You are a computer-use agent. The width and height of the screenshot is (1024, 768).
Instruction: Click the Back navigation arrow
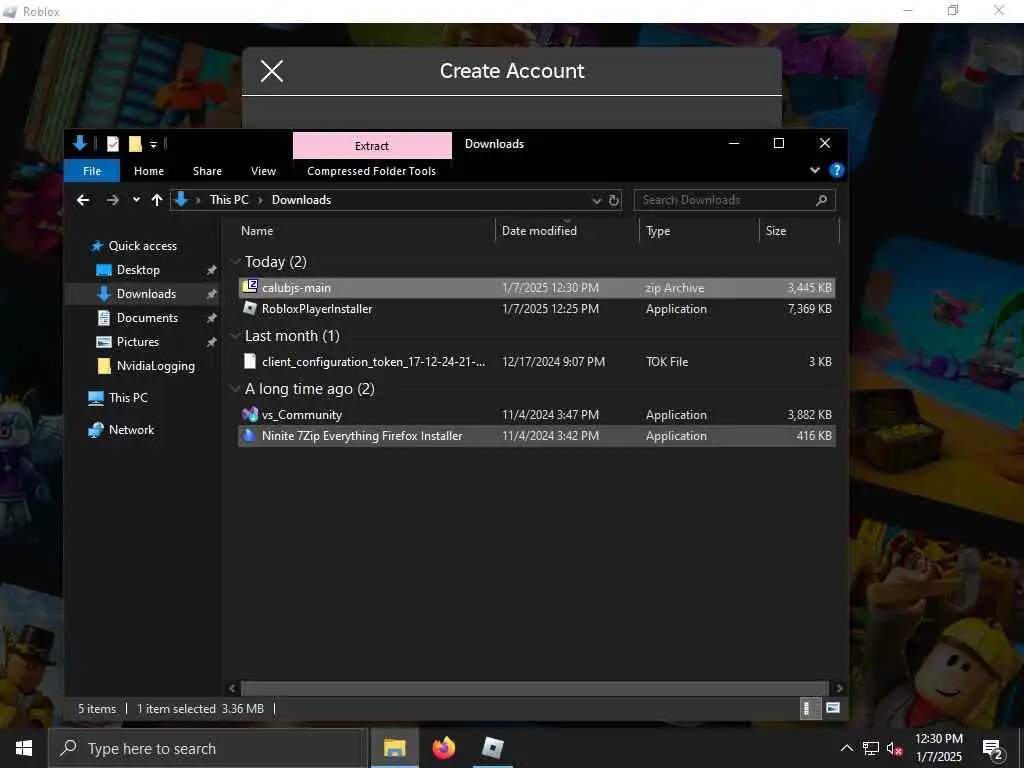(x=83, y=200)
